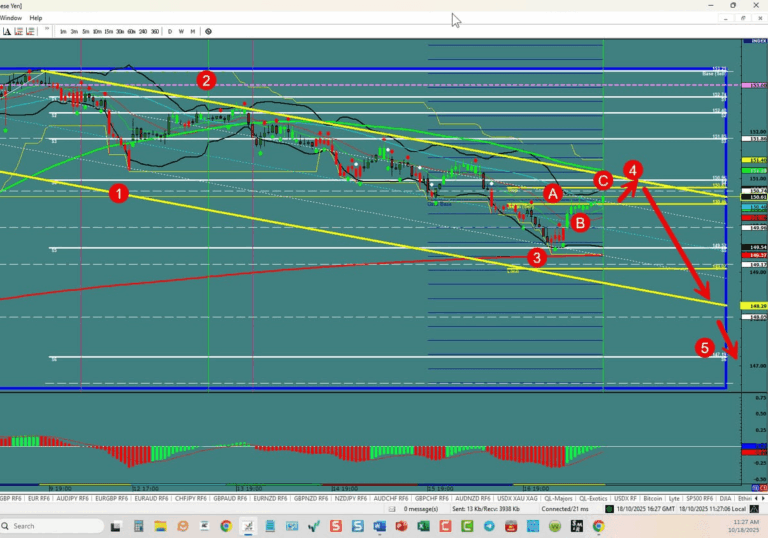The width and height of the screenshot is (768, 538).
Task: Switch to the CHFJPY RF6 tab
Action: tap(191, 498)
